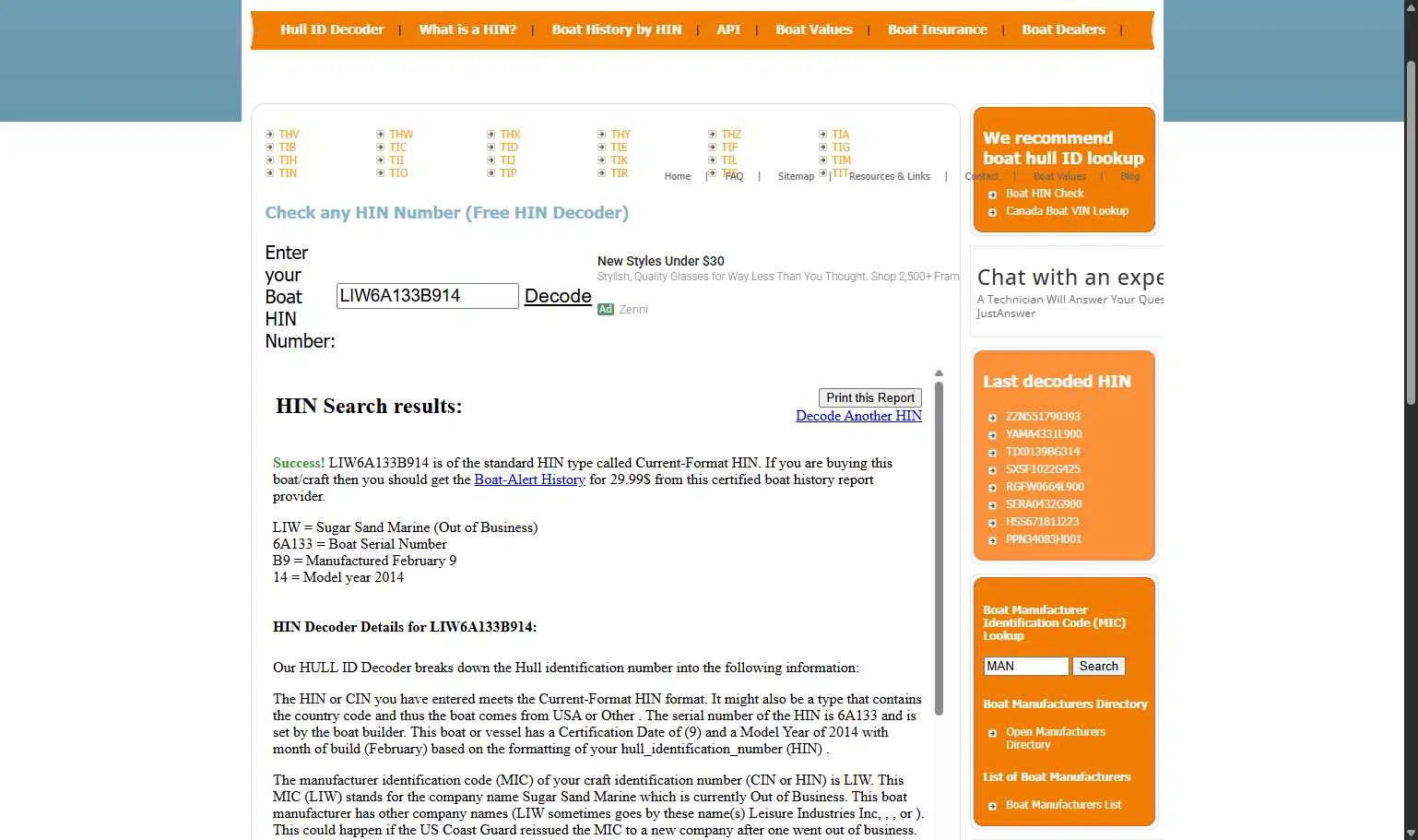
Task: Open the Zenni New Styles ad
Action: click(660, 261)
